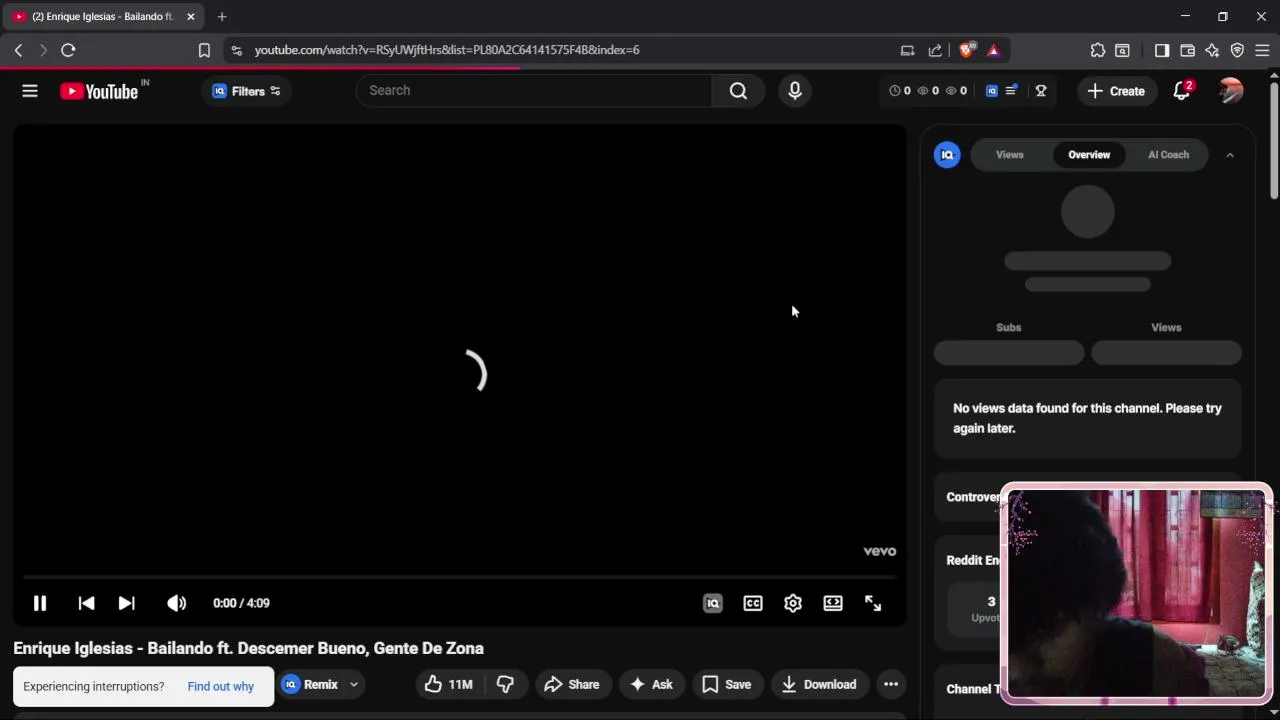Switch to theater mode
1280x720 pixels.
point(833,603)
